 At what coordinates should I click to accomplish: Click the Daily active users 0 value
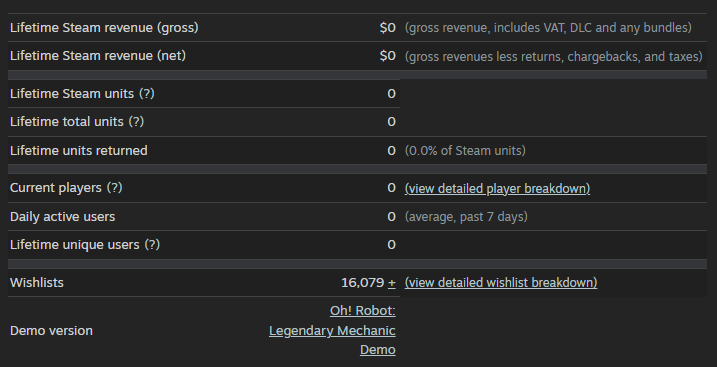coord(391,217)
